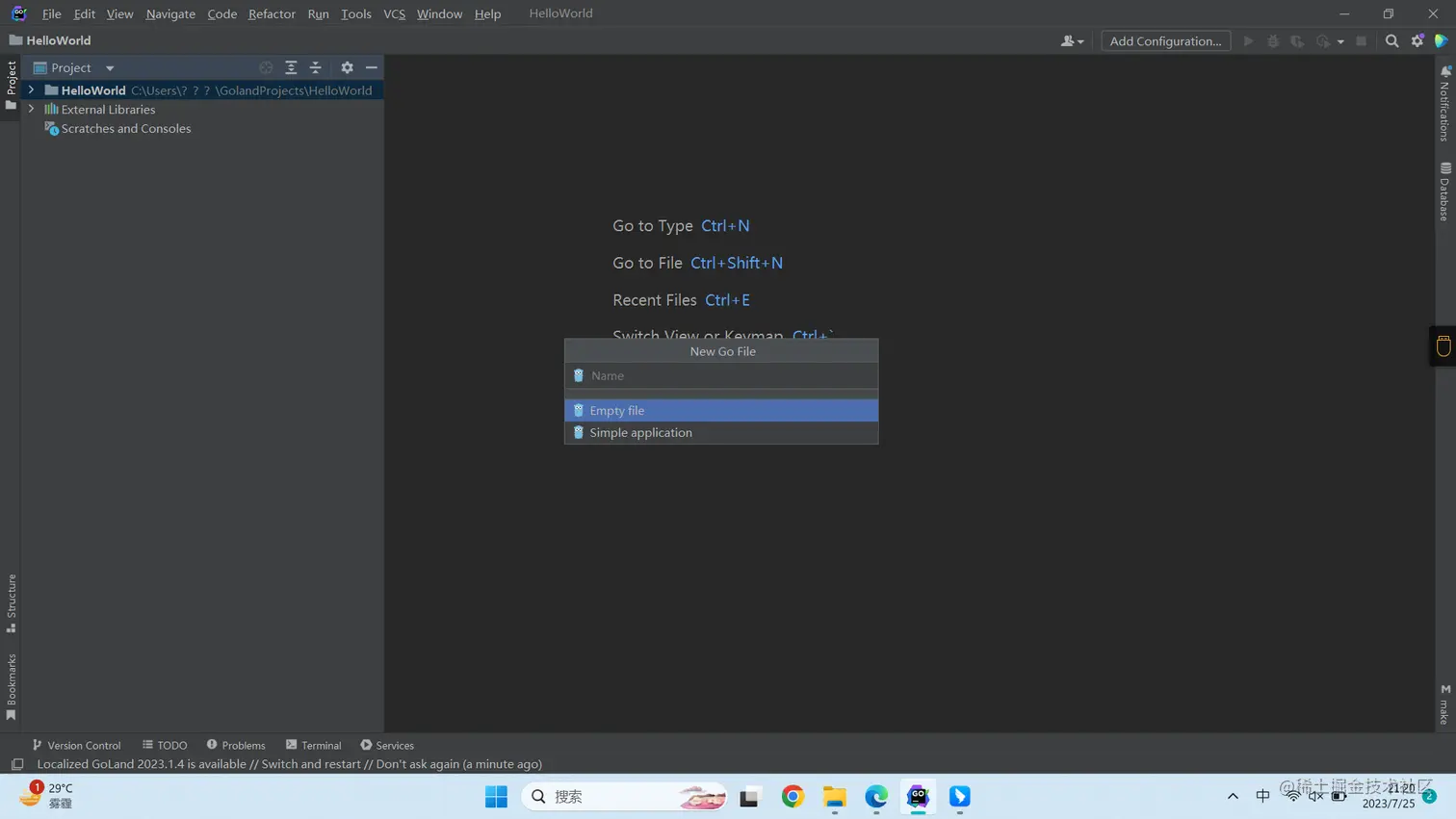Open the Notifications side tab
This screenshot has height=819, width=1456.
1444,104
